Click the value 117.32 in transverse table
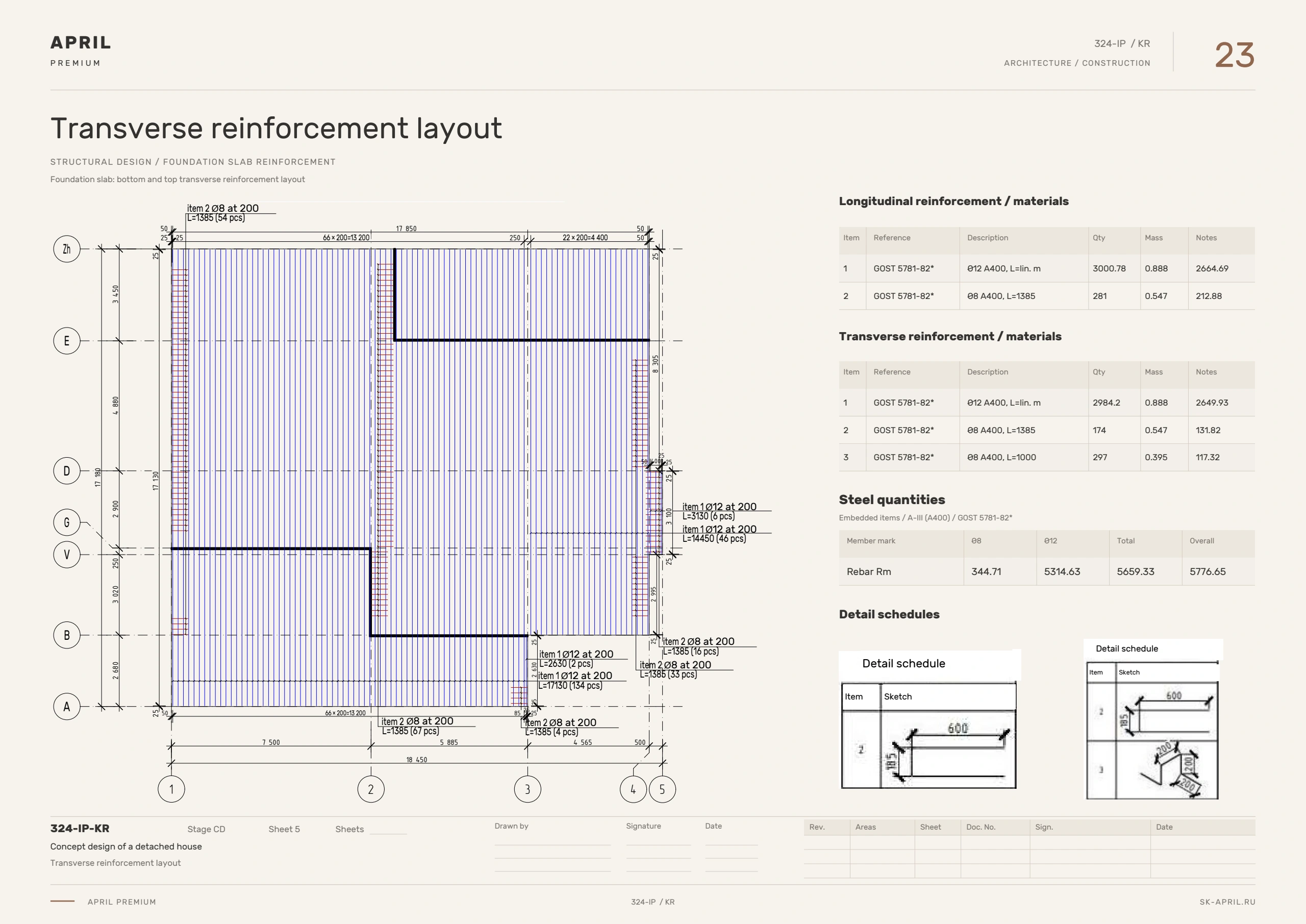This screenshot has width=1306, height=924. [x=1207, y=458]
